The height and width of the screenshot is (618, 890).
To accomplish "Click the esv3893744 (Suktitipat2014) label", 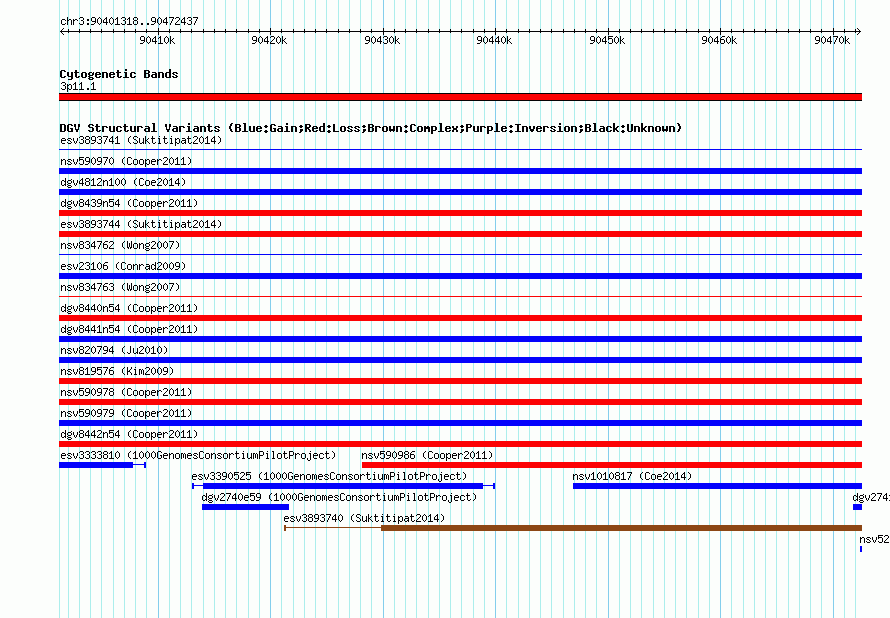I will (x=141, y=224).
